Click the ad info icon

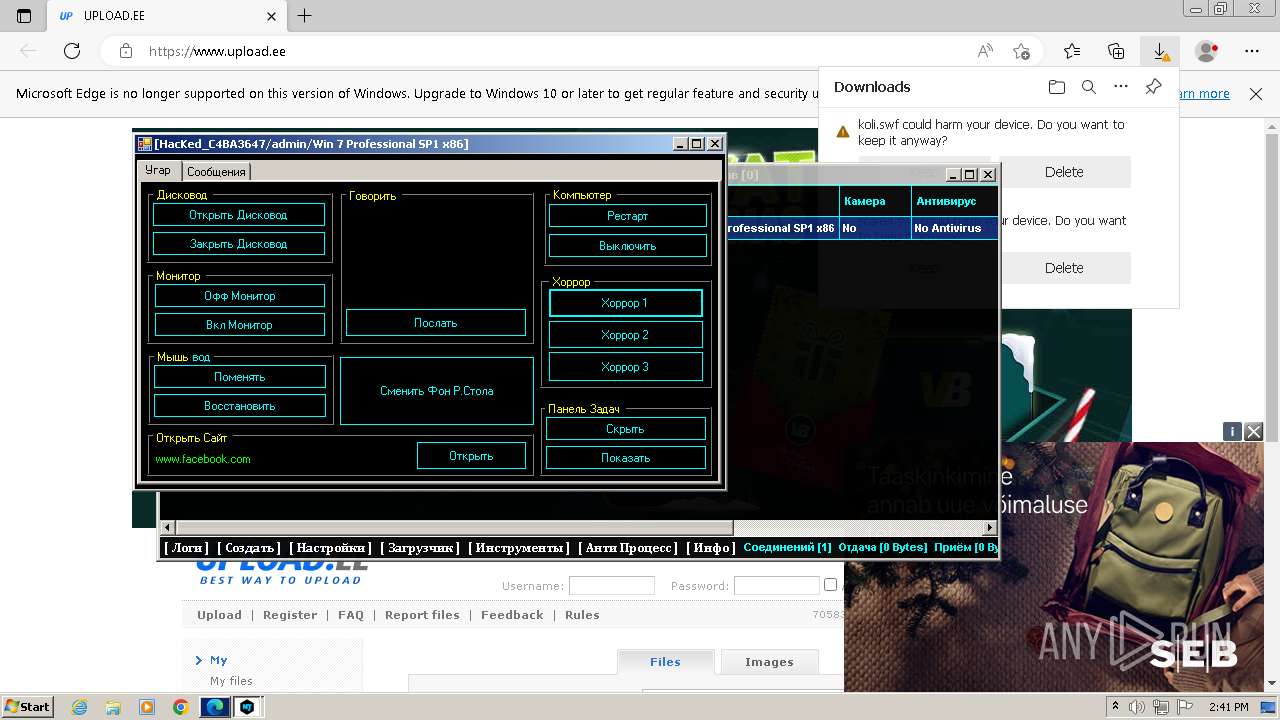pyautogui.click(x=1232, y=431)
